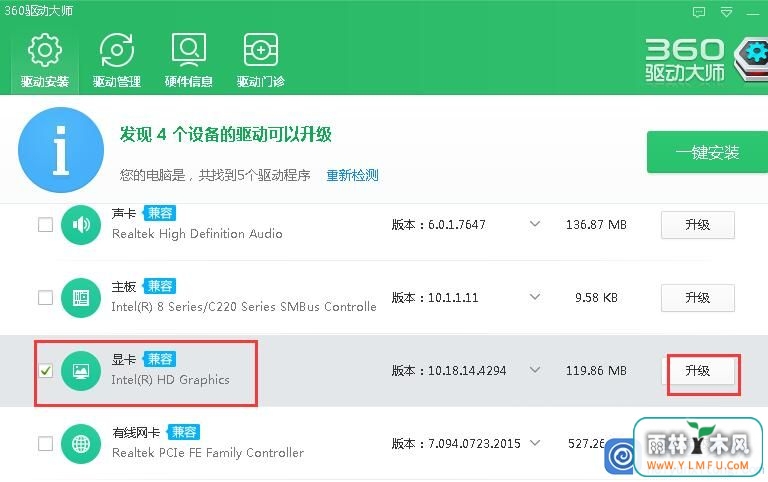Screen dimensions: 768x482
Task: Click 升级 for the 显卡 driver
Action: point(698,371)
